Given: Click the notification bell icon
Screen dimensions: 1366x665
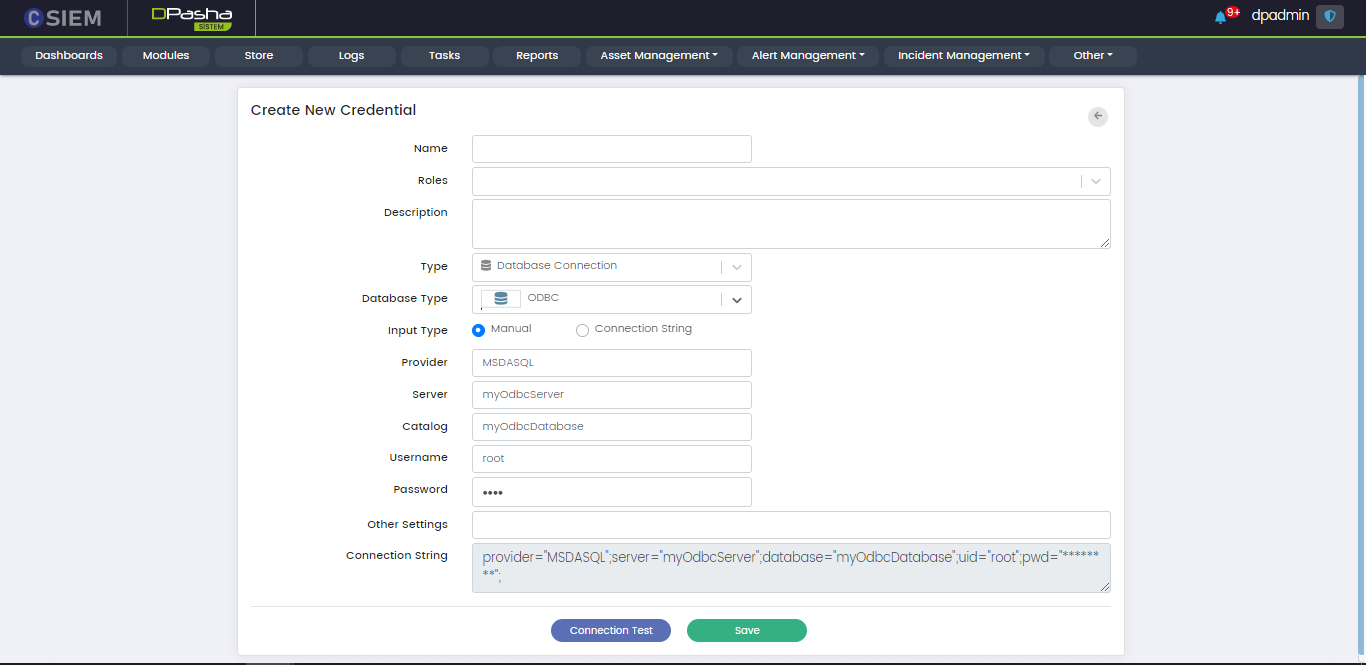Looking at the screenshot, I should (x=1221, y=17).
